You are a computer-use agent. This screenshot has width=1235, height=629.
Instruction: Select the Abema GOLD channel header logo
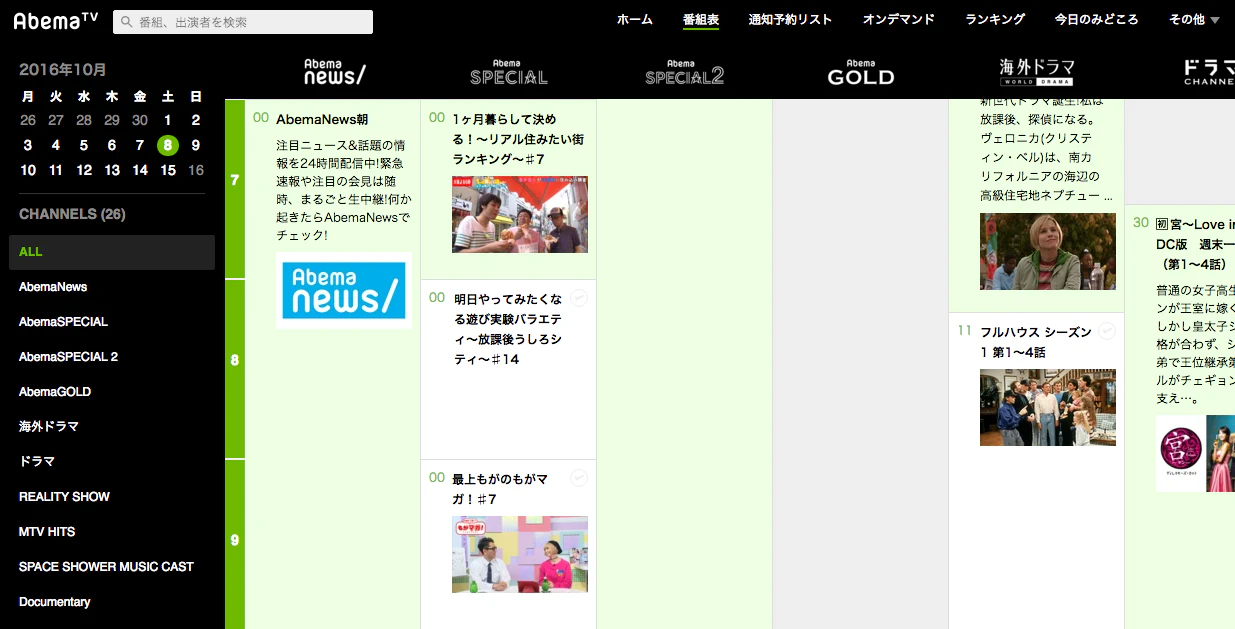pos(861,72)
